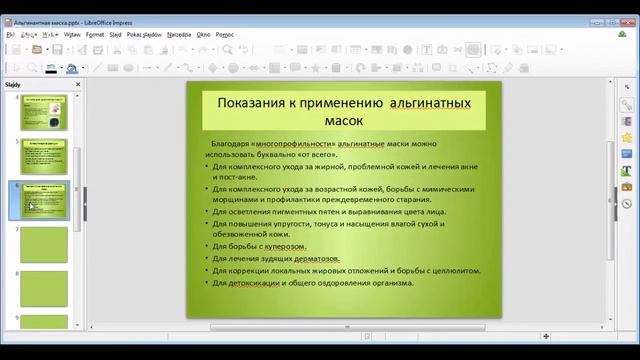Click the Print icon
This screenshot has height=360, width=640.
98,50
